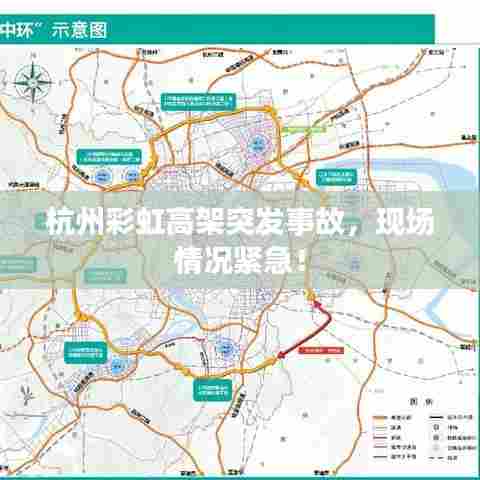Viewport: 480px width, 480px height.
Task: Click the 图例 legend heading
Action: point(421,402)
